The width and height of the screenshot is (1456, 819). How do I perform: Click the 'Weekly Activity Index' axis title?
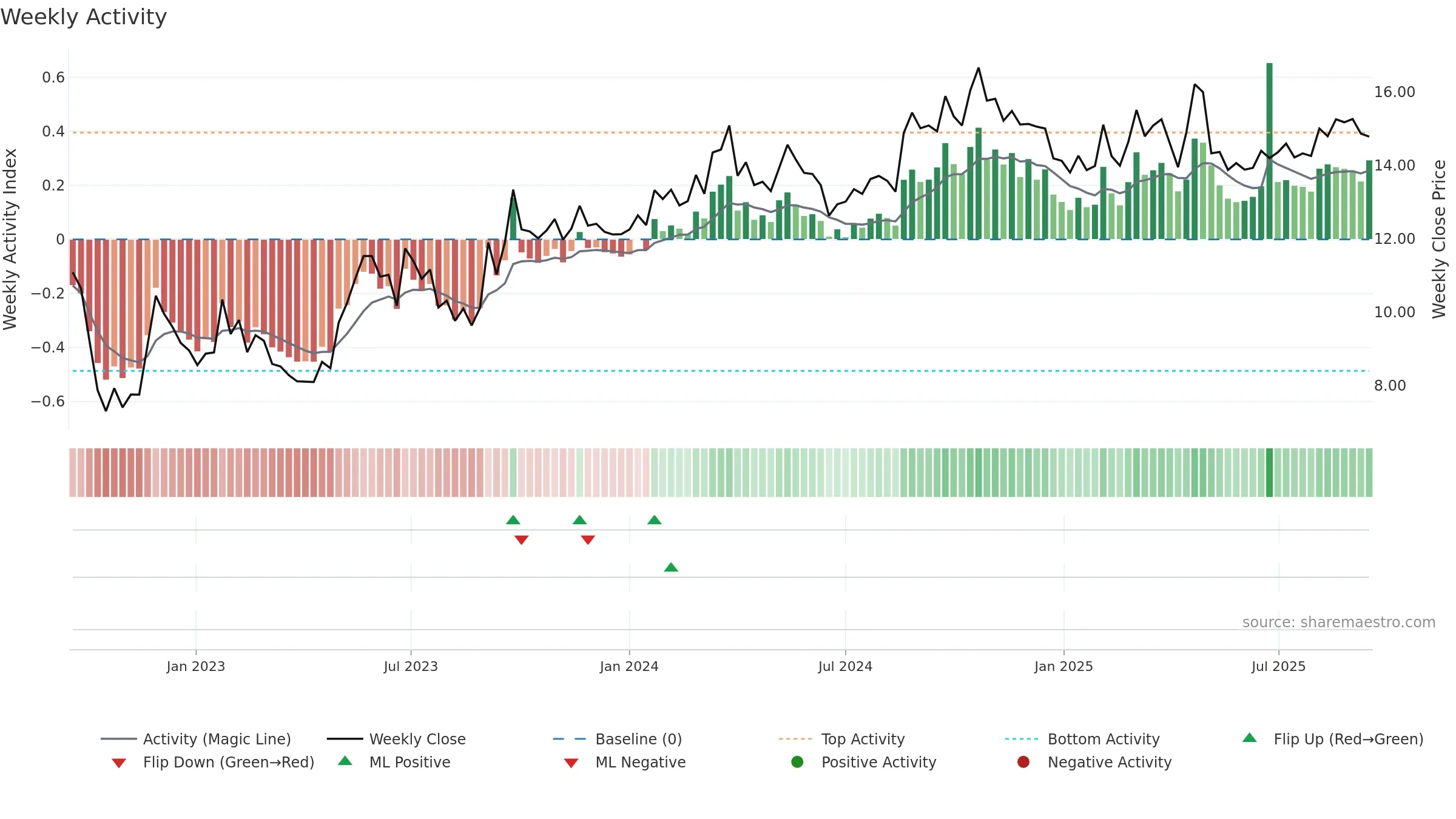(x=10, y=240)
